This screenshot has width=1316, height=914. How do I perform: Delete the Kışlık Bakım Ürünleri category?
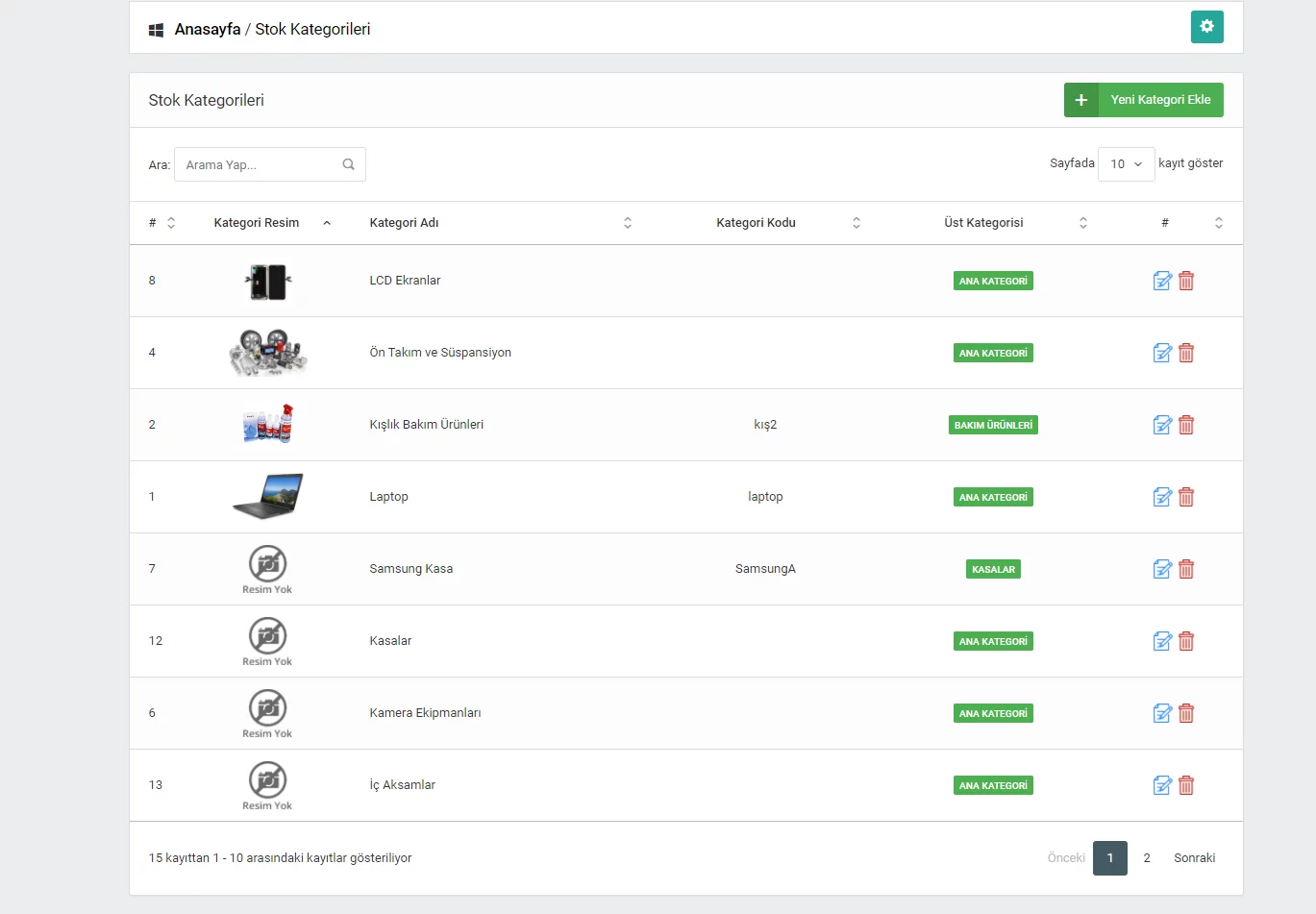click(x=1186, y=425)
